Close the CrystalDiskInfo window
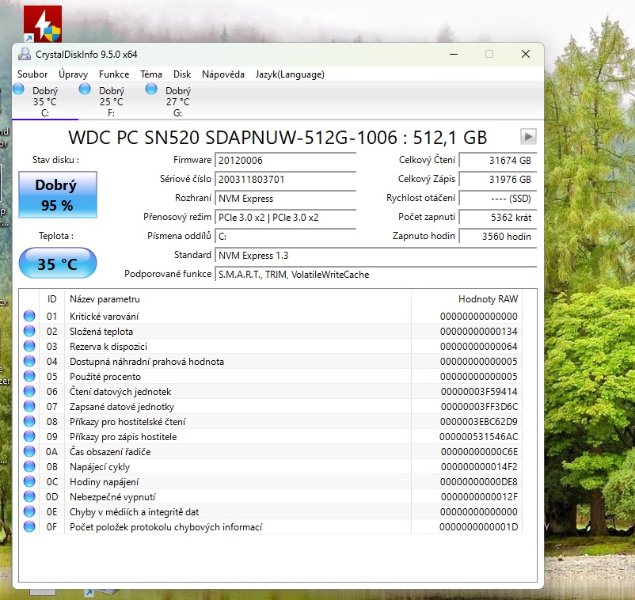Screen dimensions: 635x600 526,54
